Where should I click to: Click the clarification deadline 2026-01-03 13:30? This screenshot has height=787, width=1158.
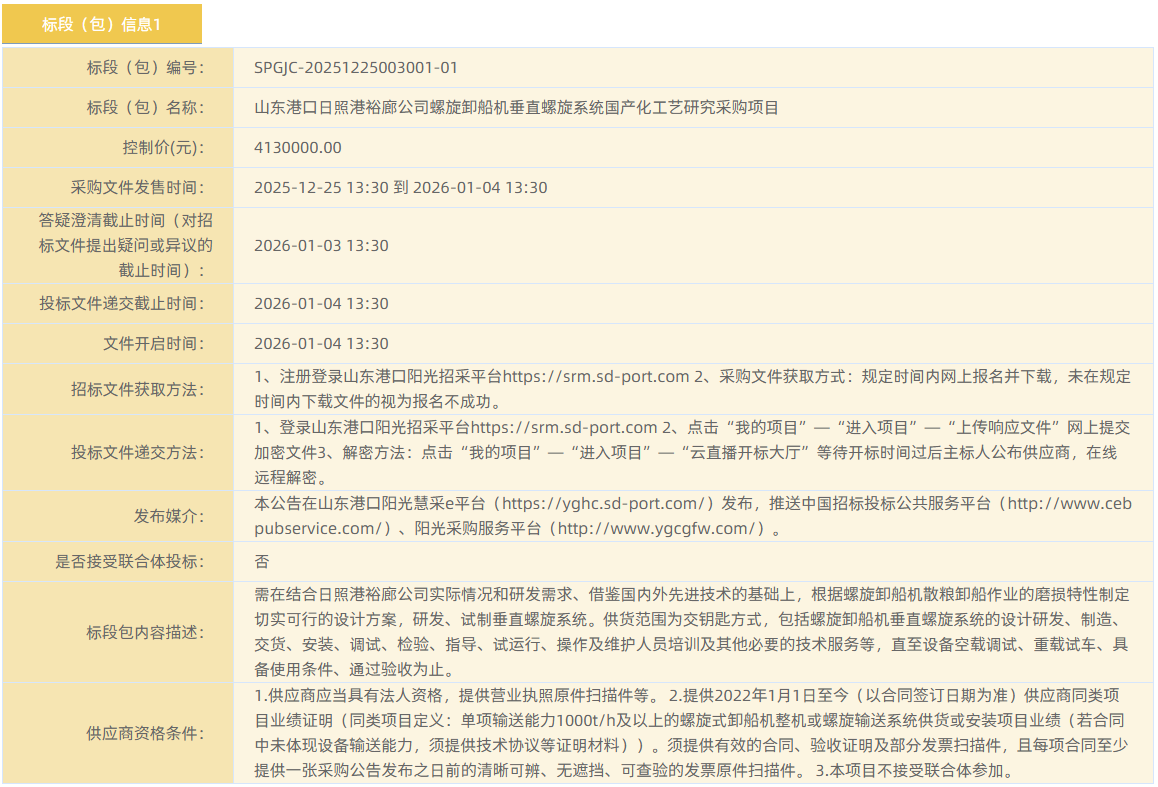321,246
